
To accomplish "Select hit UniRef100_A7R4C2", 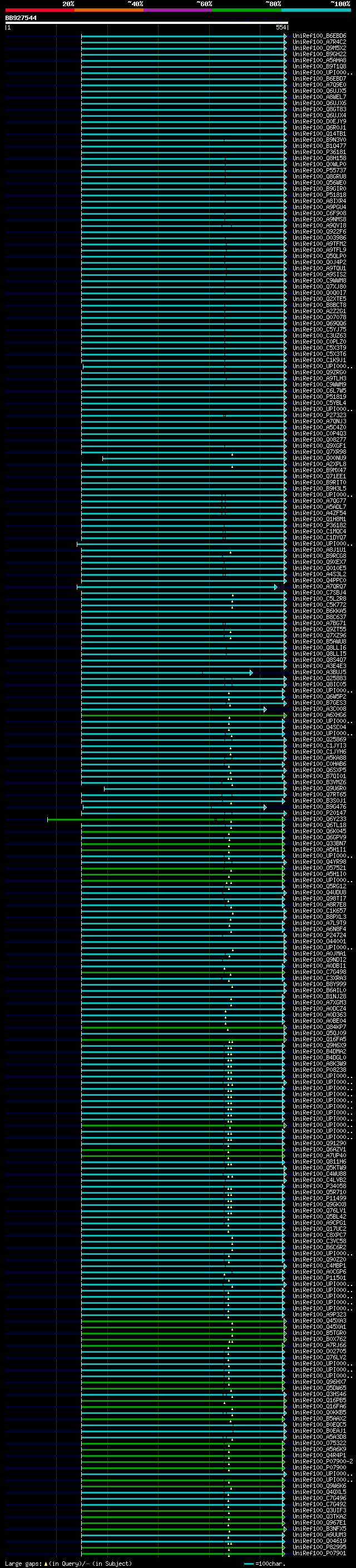I will 319,42.
